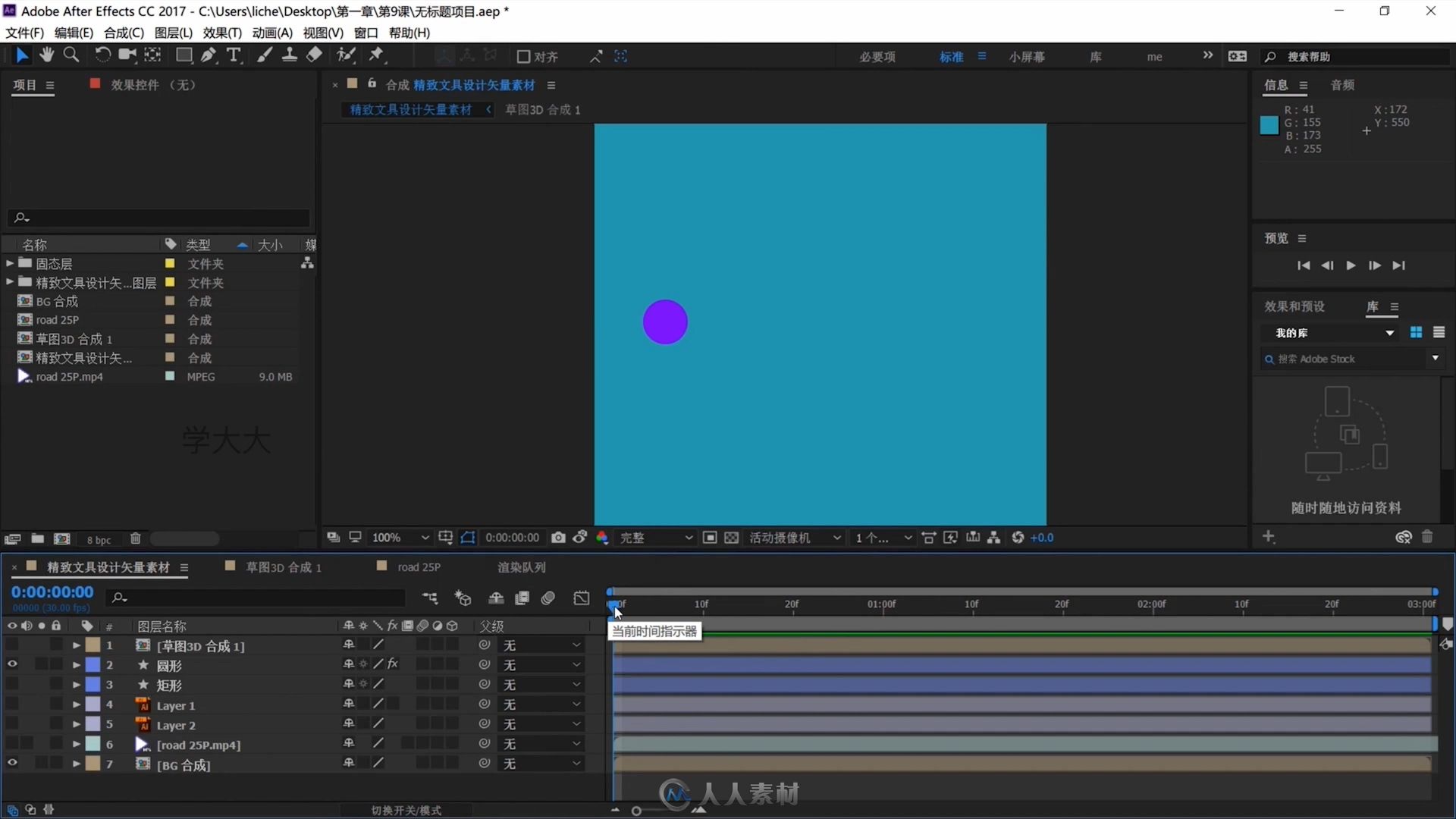Select the Pan Behind anchor tool

[153, 55]
